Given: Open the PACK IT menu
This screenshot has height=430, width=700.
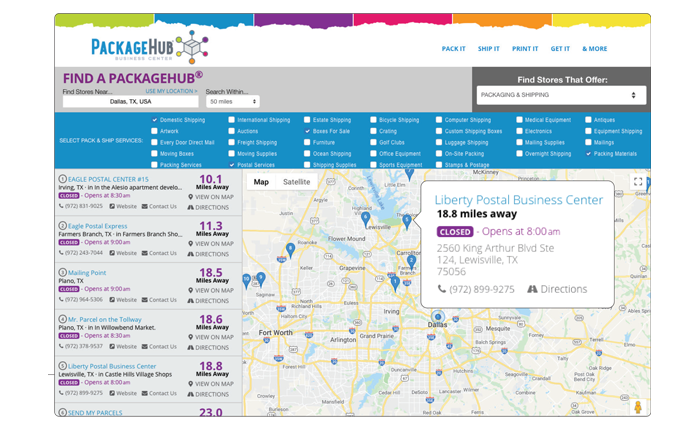Looking at the screenshot, I should tap(454, 49).
